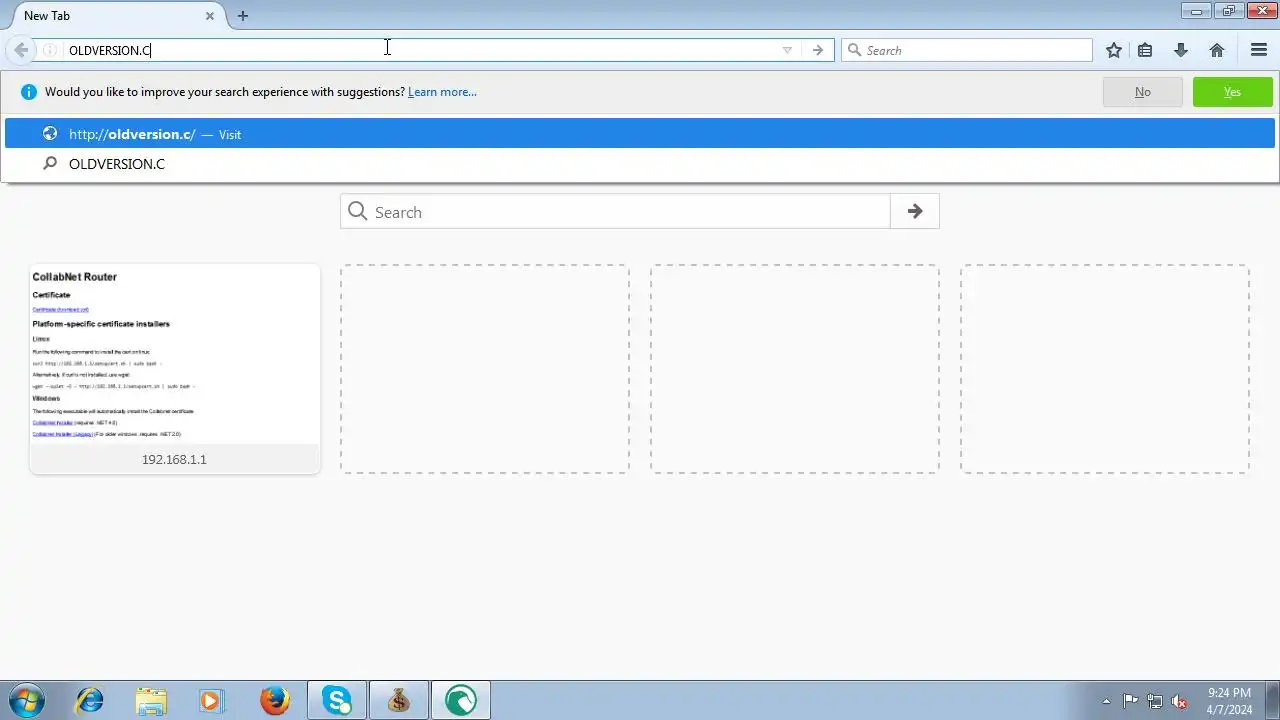Launch Internet Explorer from taskbar
Image resolution: width=1280 pixels, height=720 pixels.
pyautogui.click(x=90, y=700)
